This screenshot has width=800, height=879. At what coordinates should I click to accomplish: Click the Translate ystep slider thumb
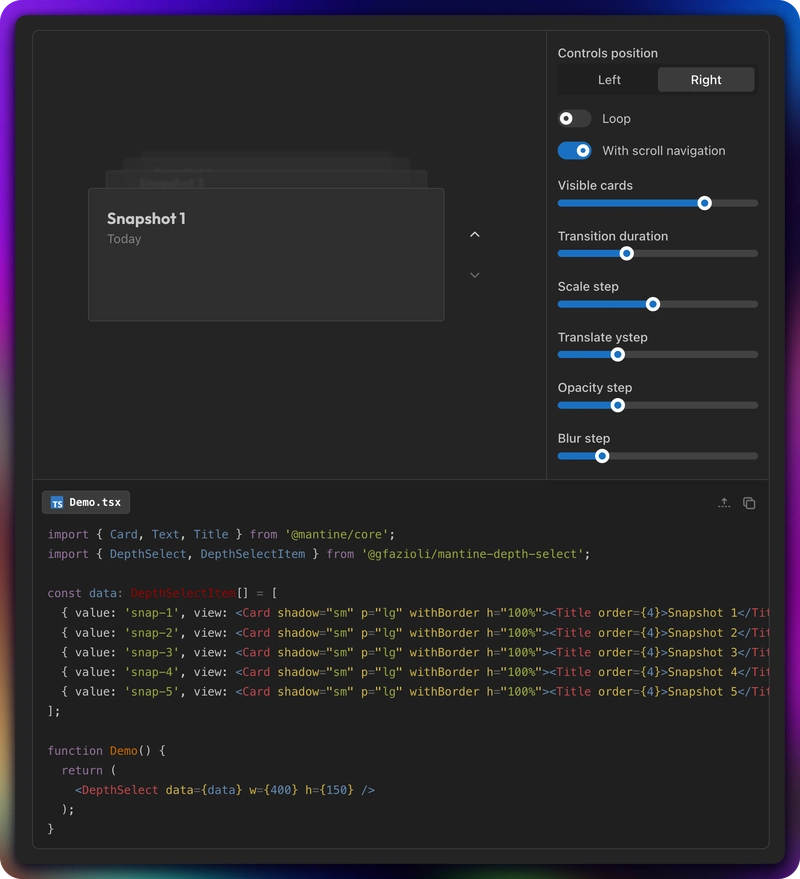(x=618, y=354)
